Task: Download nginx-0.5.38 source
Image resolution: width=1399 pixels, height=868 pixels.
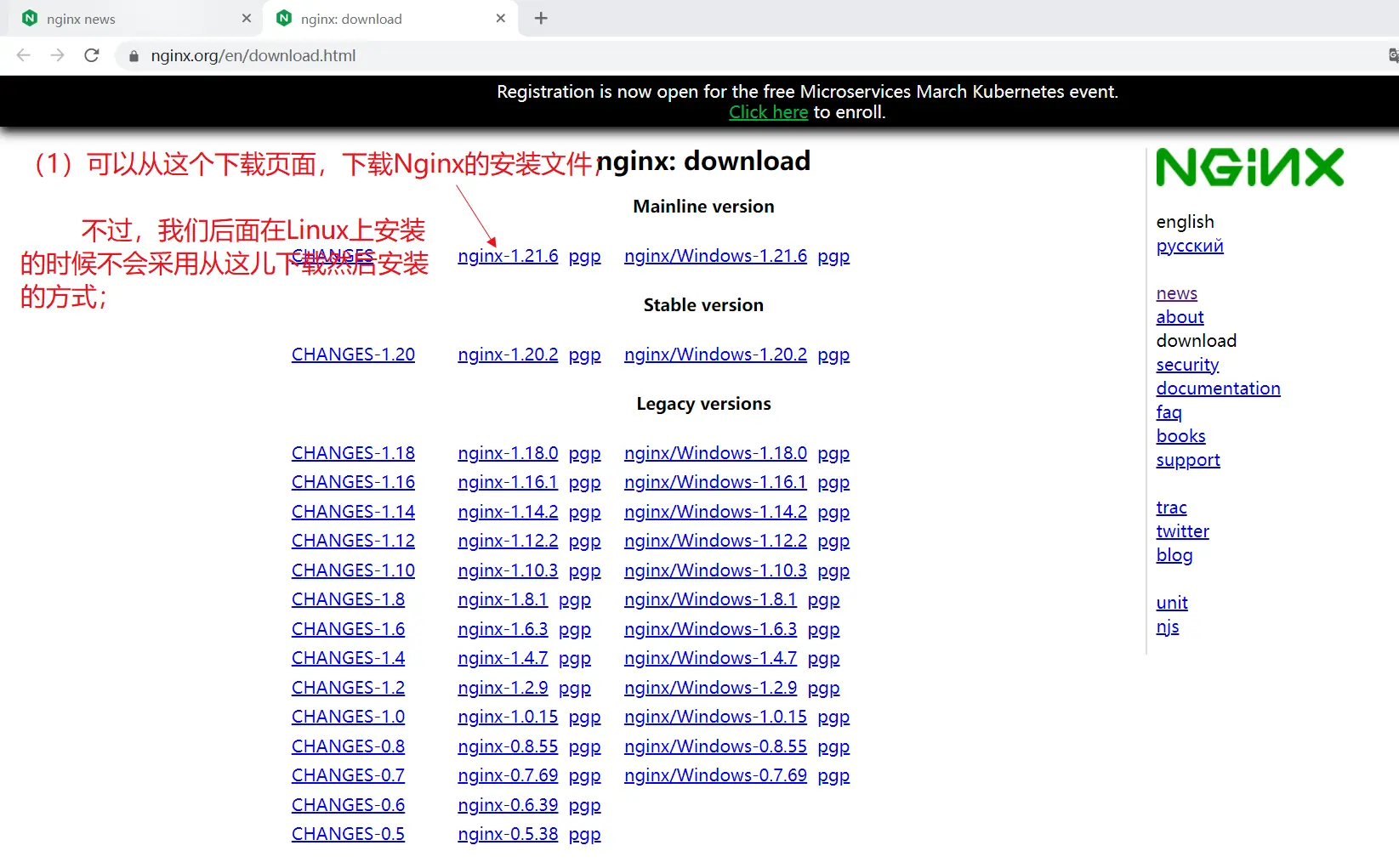Action: click(x=508, y=834)
